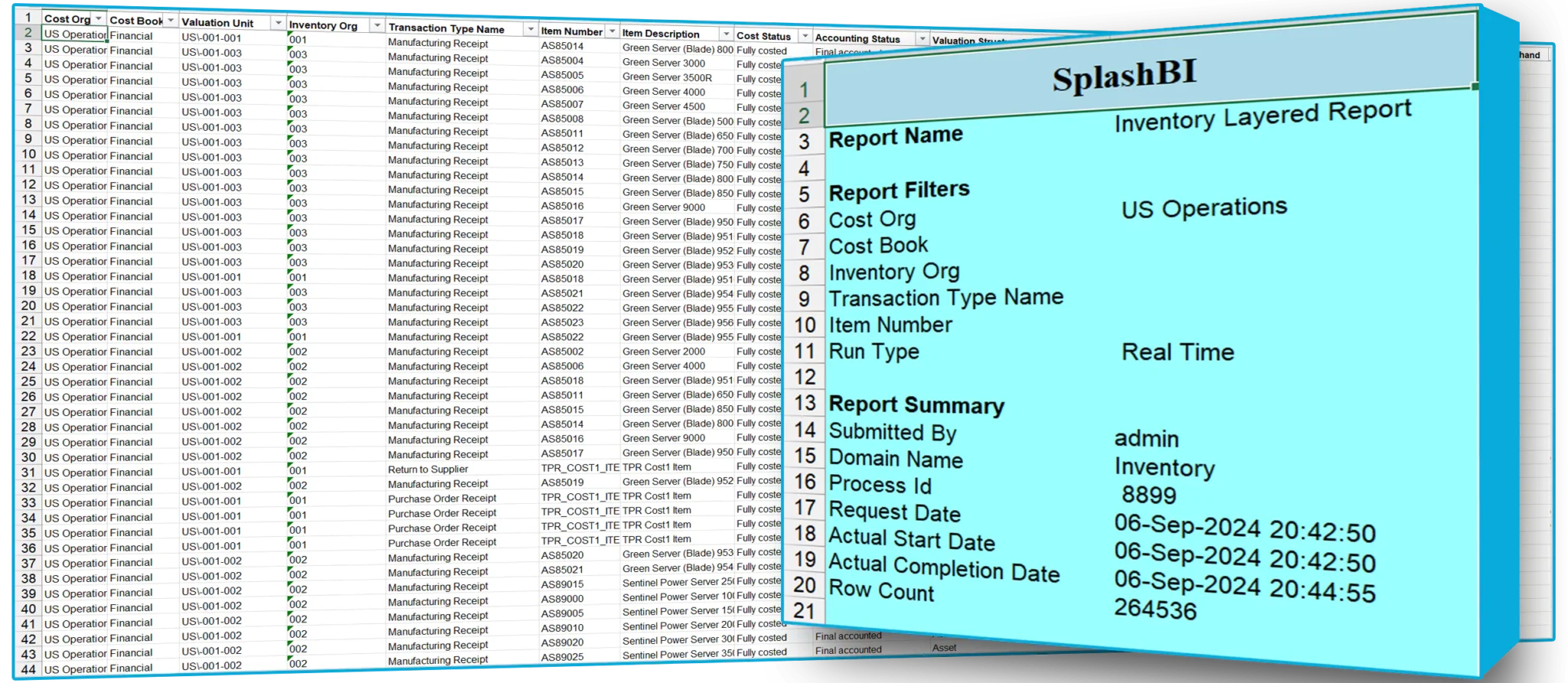
Task: Open the Cost Status filter dropdown
Action: coord(805,36)
